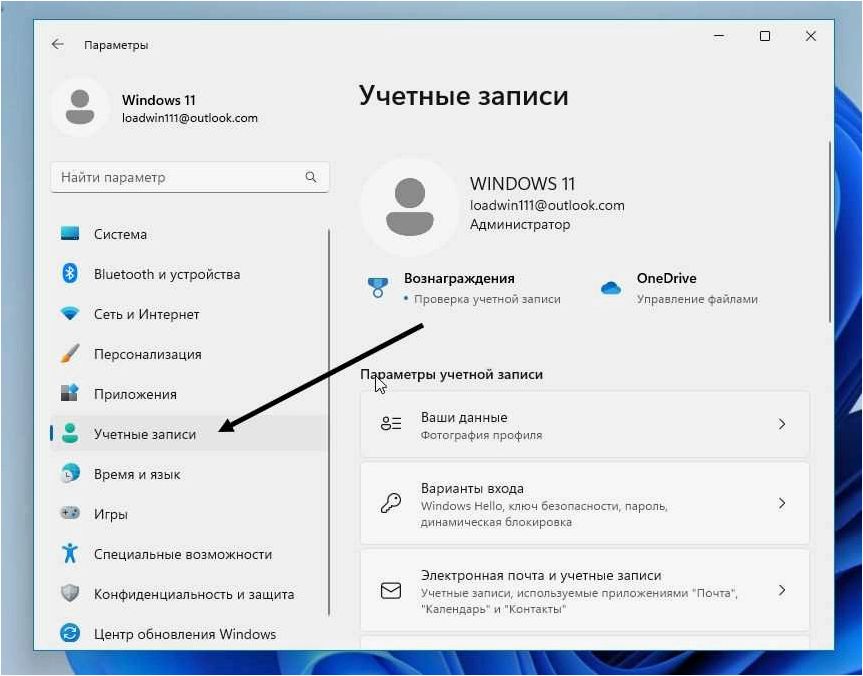Click the paintbrush Персонализация icon
This screenshot has height=676, width=863.
[70, 353]
